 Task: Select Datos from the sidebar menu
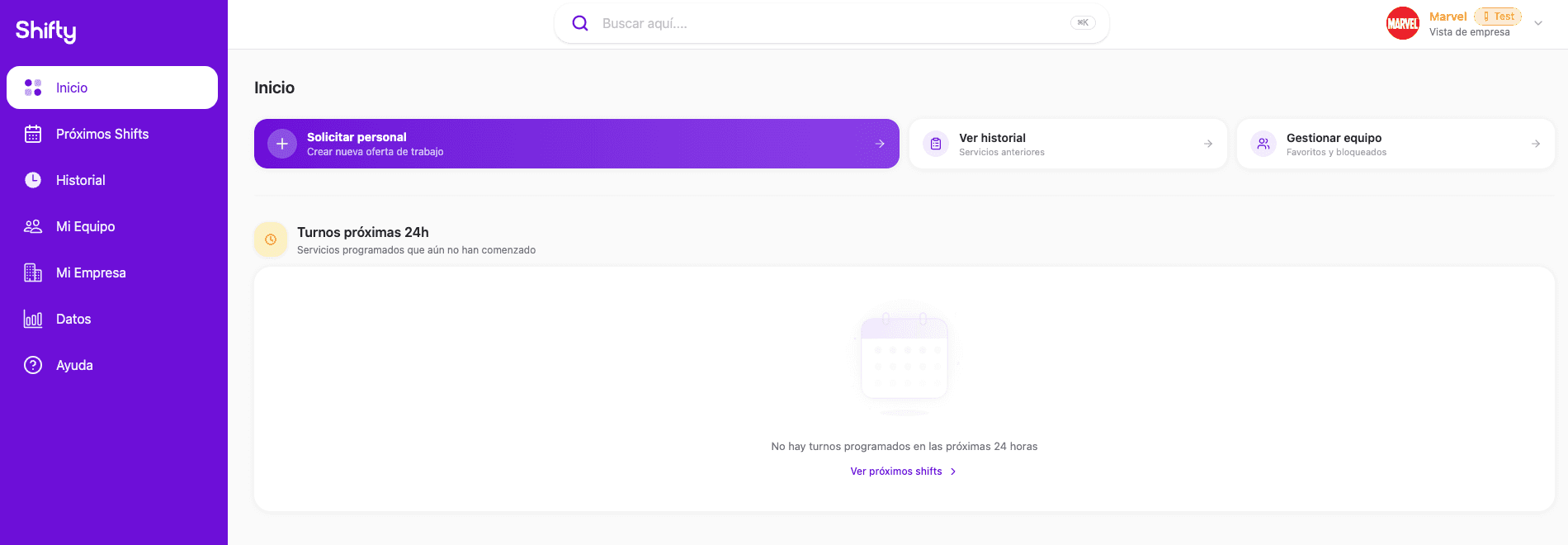(73, 319)
